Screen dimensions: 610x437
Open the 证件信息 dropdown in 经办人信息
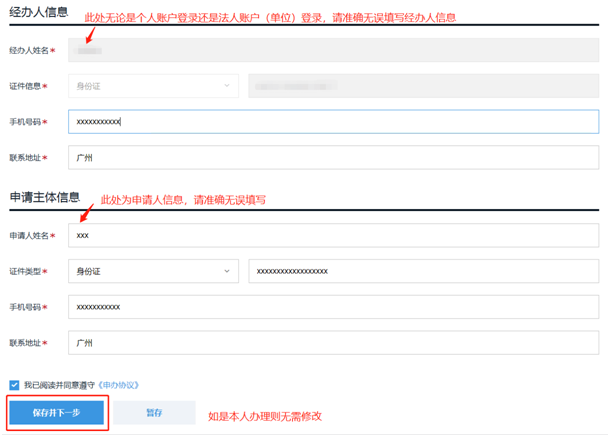[153, 86]
